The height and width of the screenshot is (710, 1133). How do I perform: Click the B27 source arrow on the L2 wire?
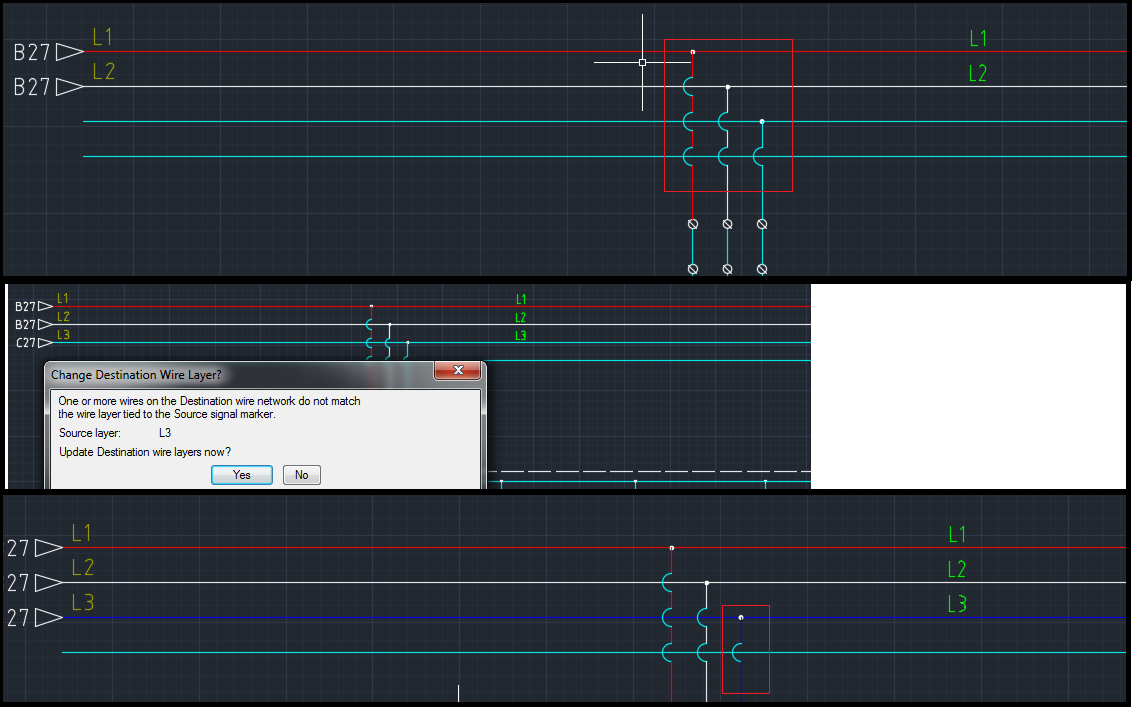click(67, 87)
